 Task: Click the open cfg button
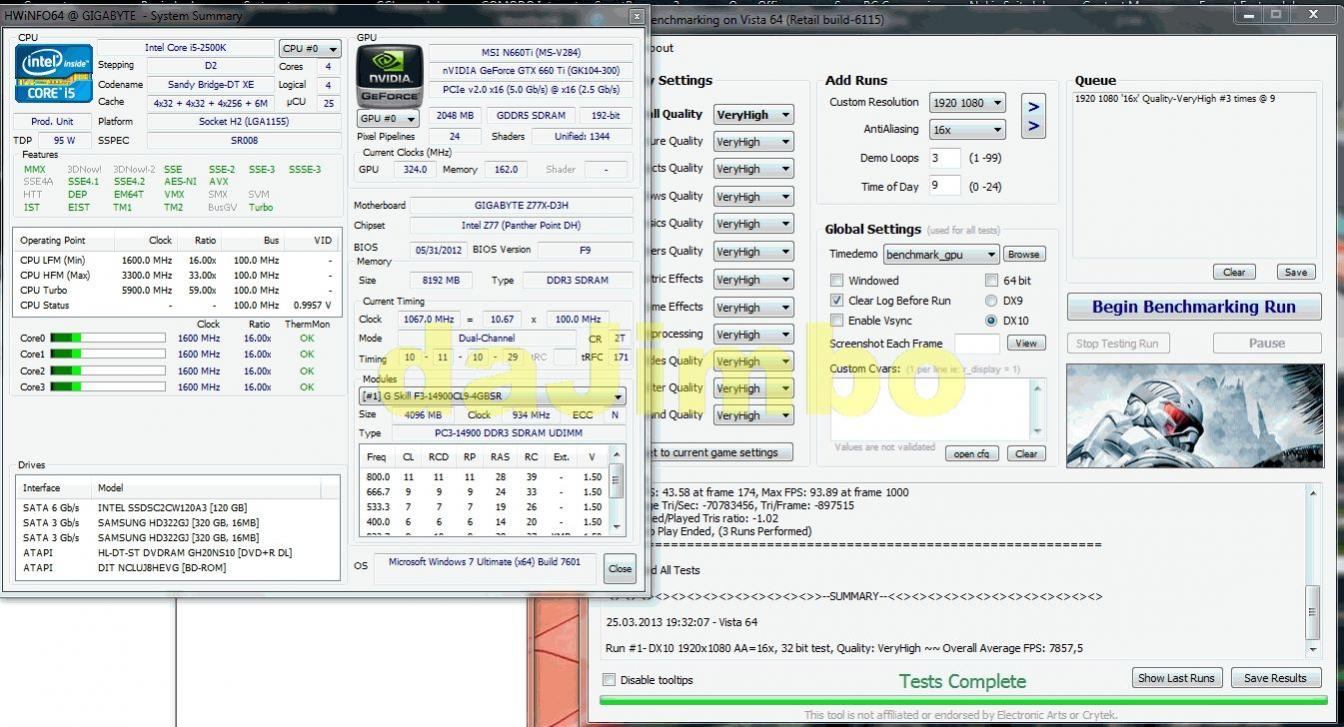(971, 453)
